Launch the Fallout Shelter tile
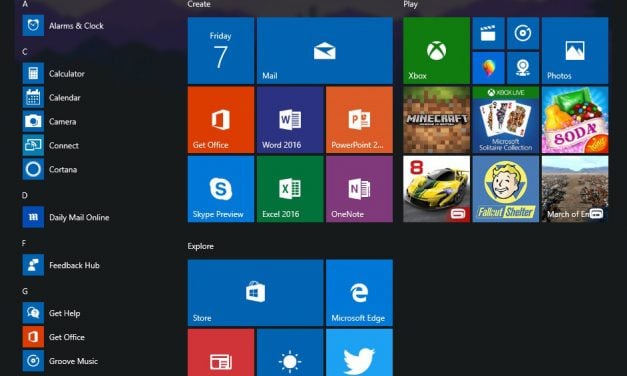 (x=506, y=189)
